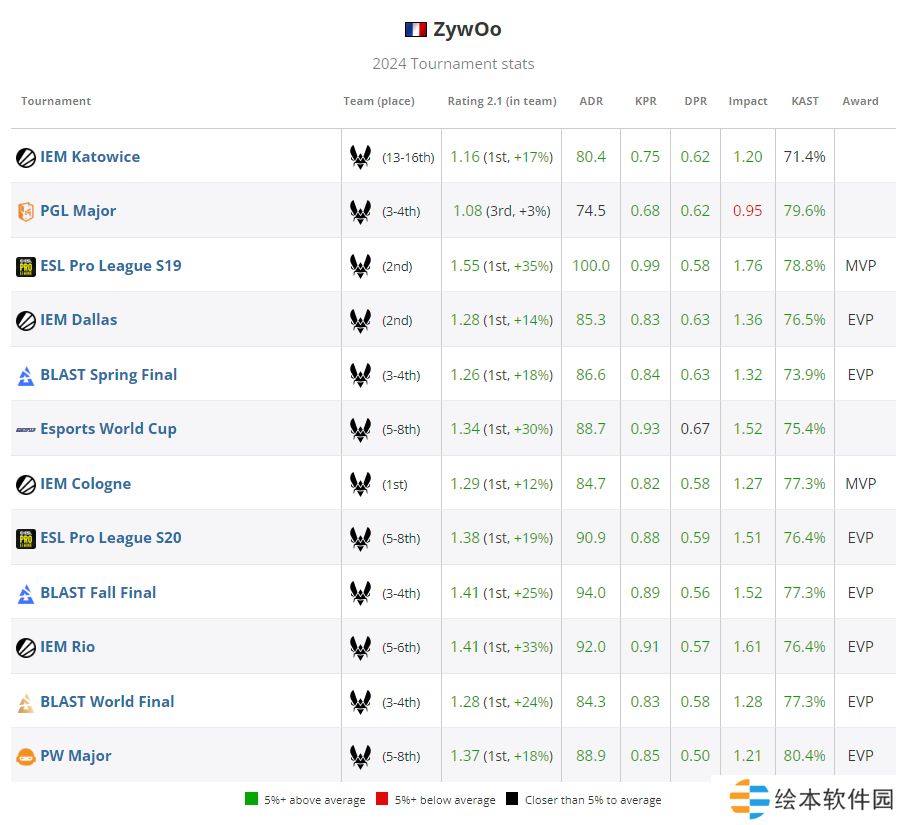Open the BLAST Fall Final tournament link
Screen dimensions: 911x825
coord(98,593)
